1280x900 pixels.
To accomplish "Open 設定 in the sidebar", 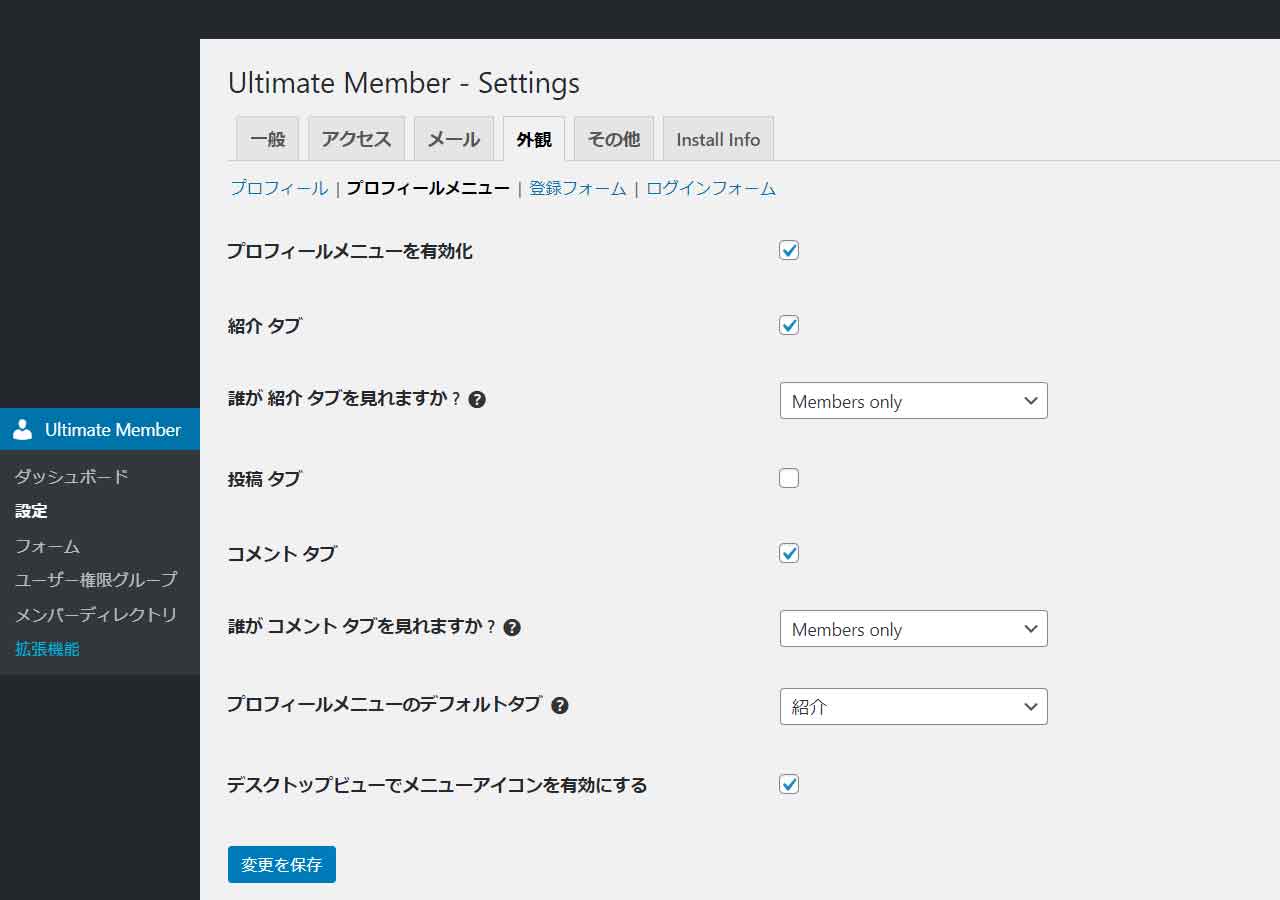I will tap(31, 511).
